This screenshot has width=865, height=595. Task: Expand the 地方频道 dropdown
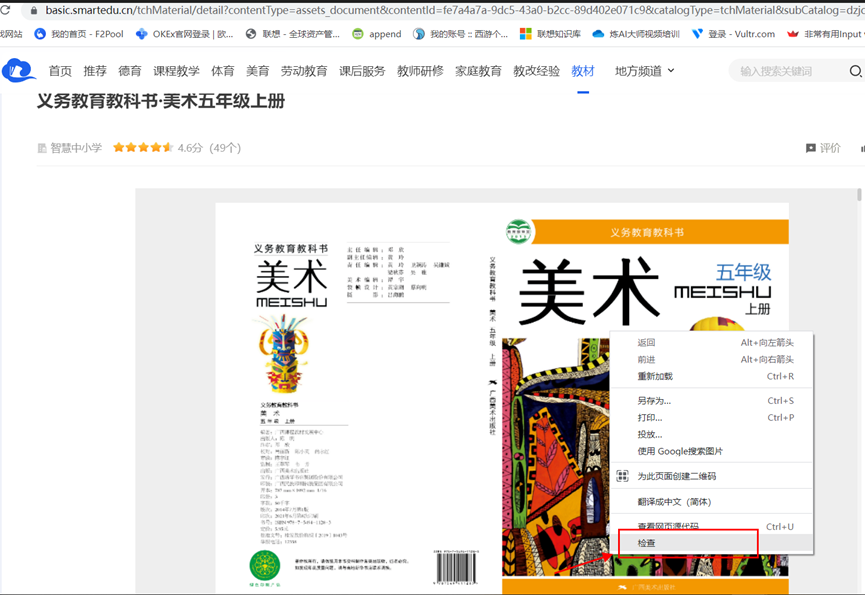tap(644, 71)
